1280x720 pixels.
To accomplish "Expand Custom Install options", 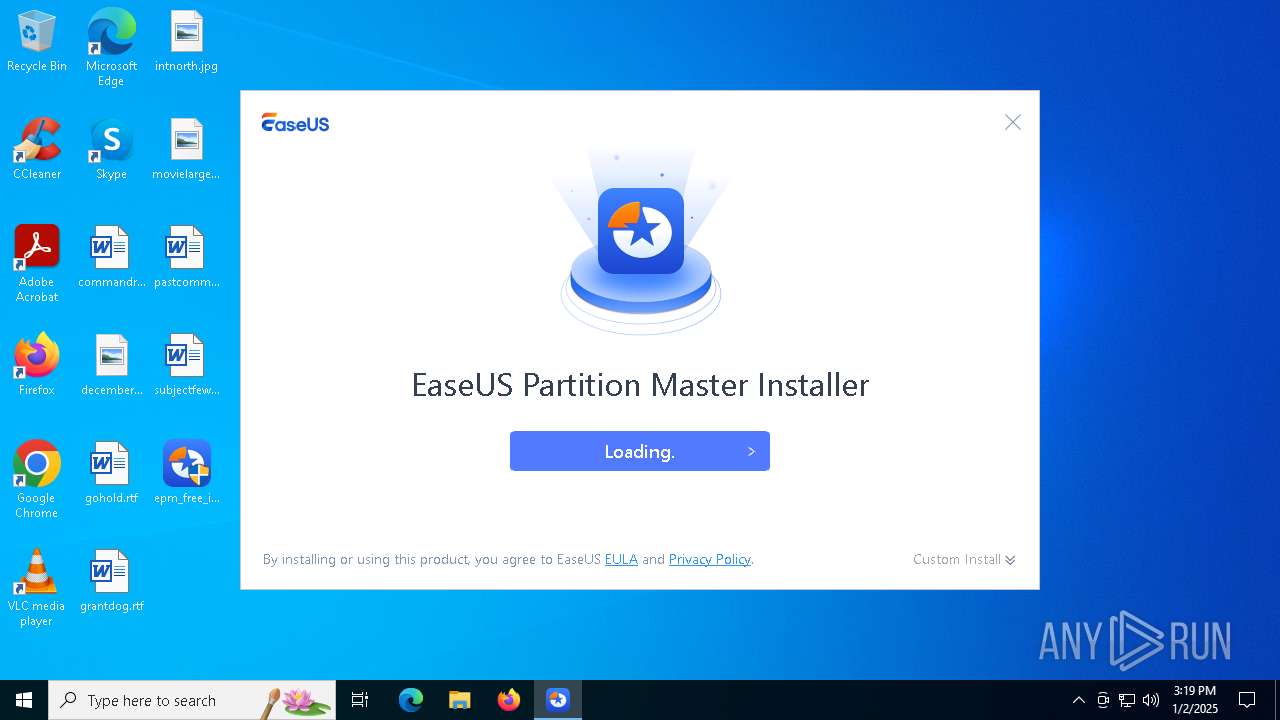I will click(964, 559).
